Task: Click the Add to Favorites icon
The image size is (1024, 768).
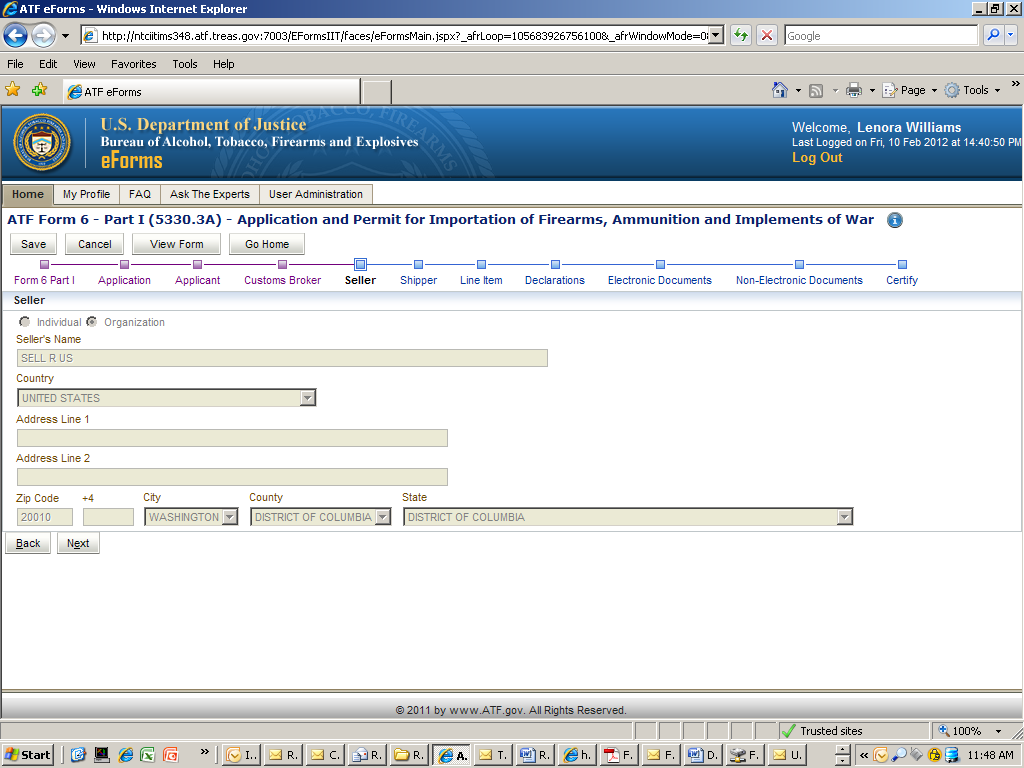Action: (x=39, y=89)
